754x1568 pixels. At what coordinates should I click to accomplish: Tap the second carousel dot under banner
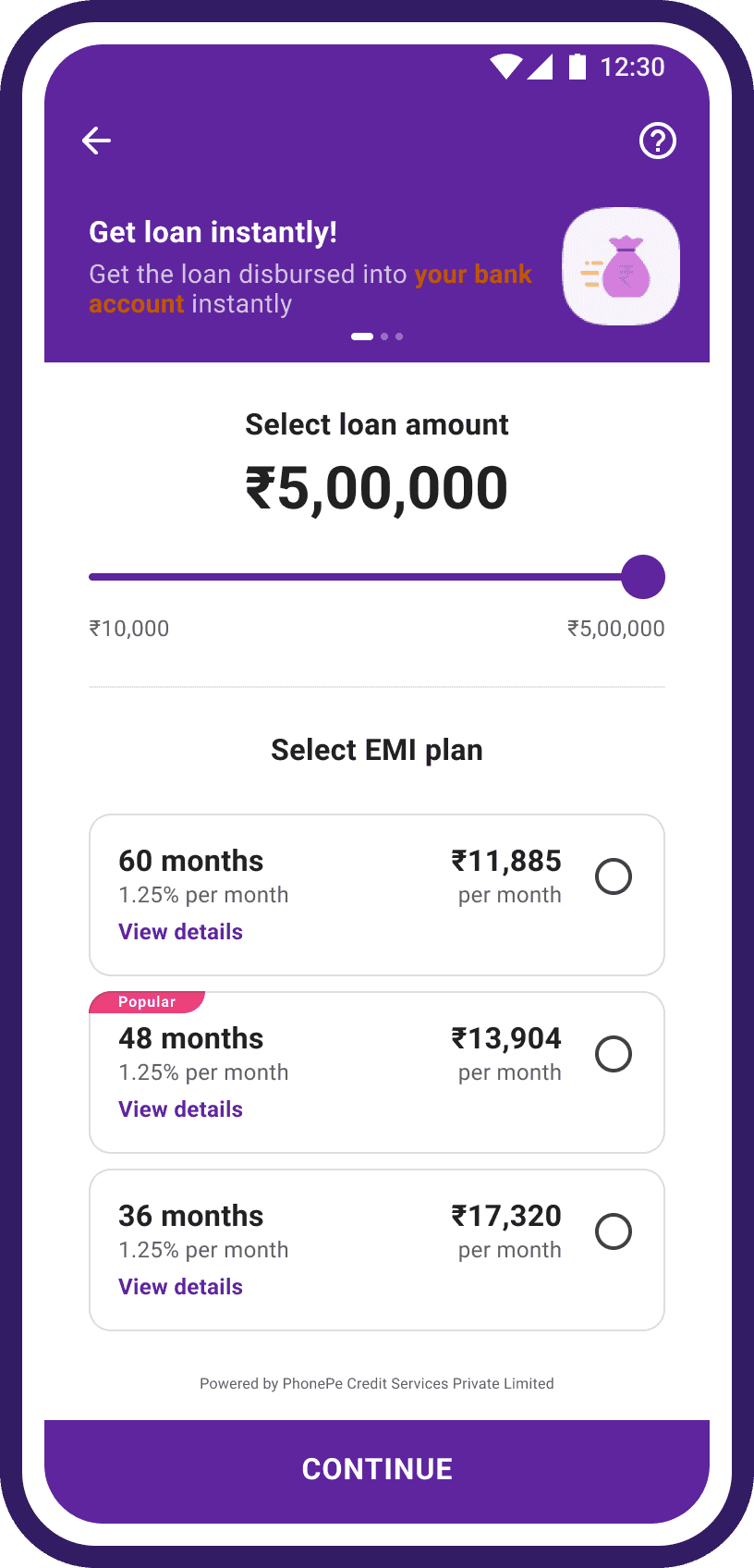coord(383,337)
